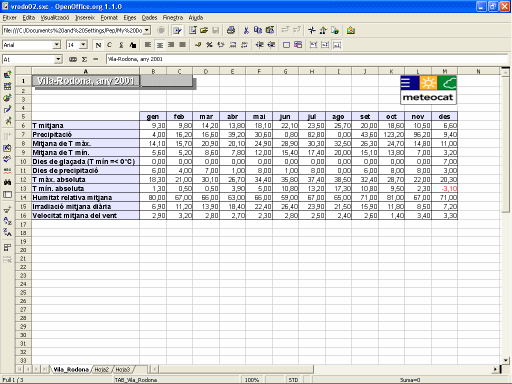The width and height of the screenshot is (512, 384).
Task: Toggle align bottom vertical button
Action: click(x=337, y=45)
